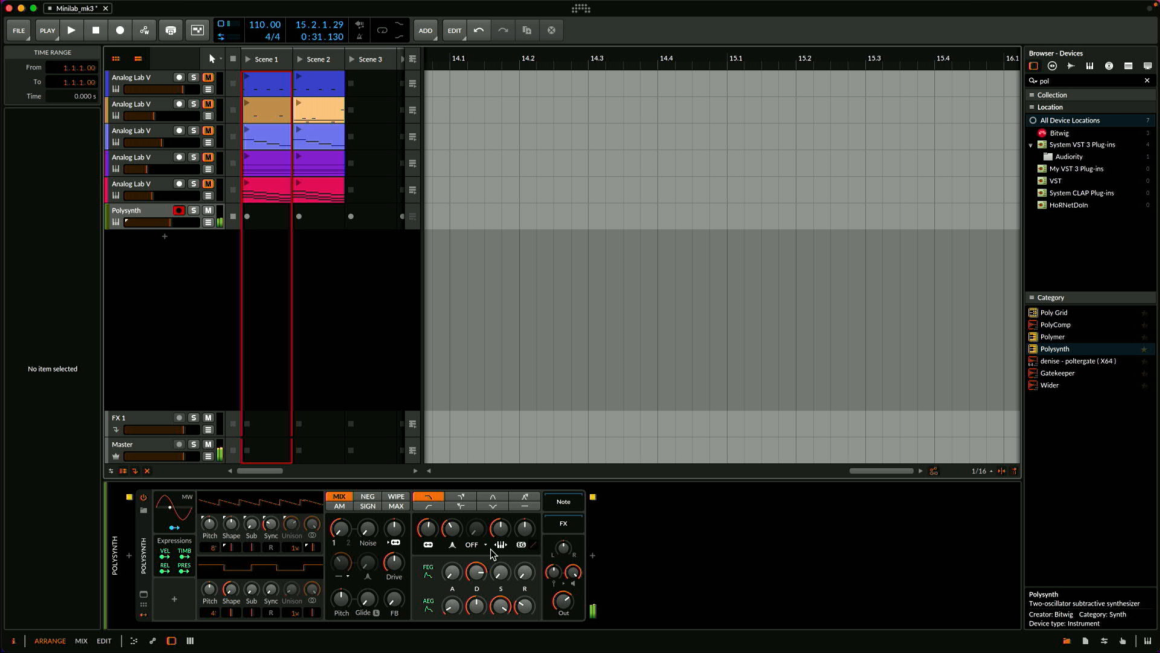The height and width of the screenshot is (653, 1160).
Task: Click the undo arrow in toolbar
Action: (479, 30)
